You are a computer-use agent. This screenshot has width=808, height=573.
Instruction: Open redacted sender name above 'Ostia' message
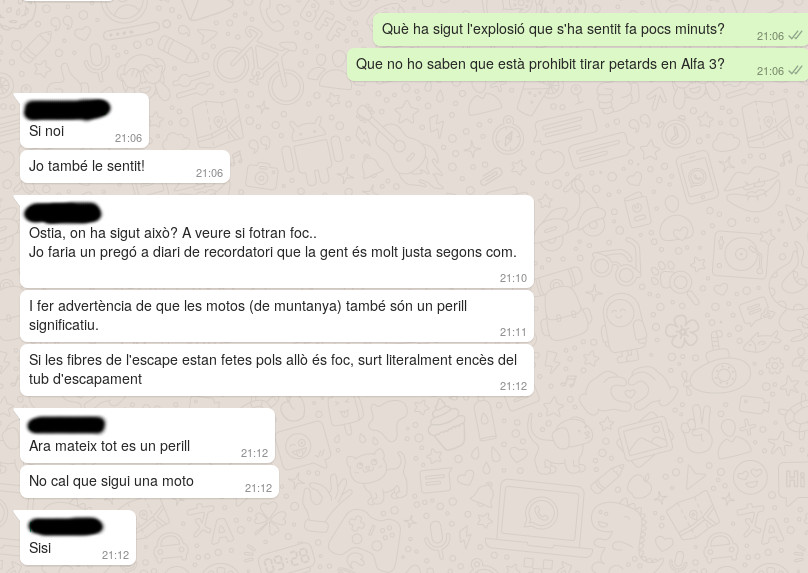point(62,213)
